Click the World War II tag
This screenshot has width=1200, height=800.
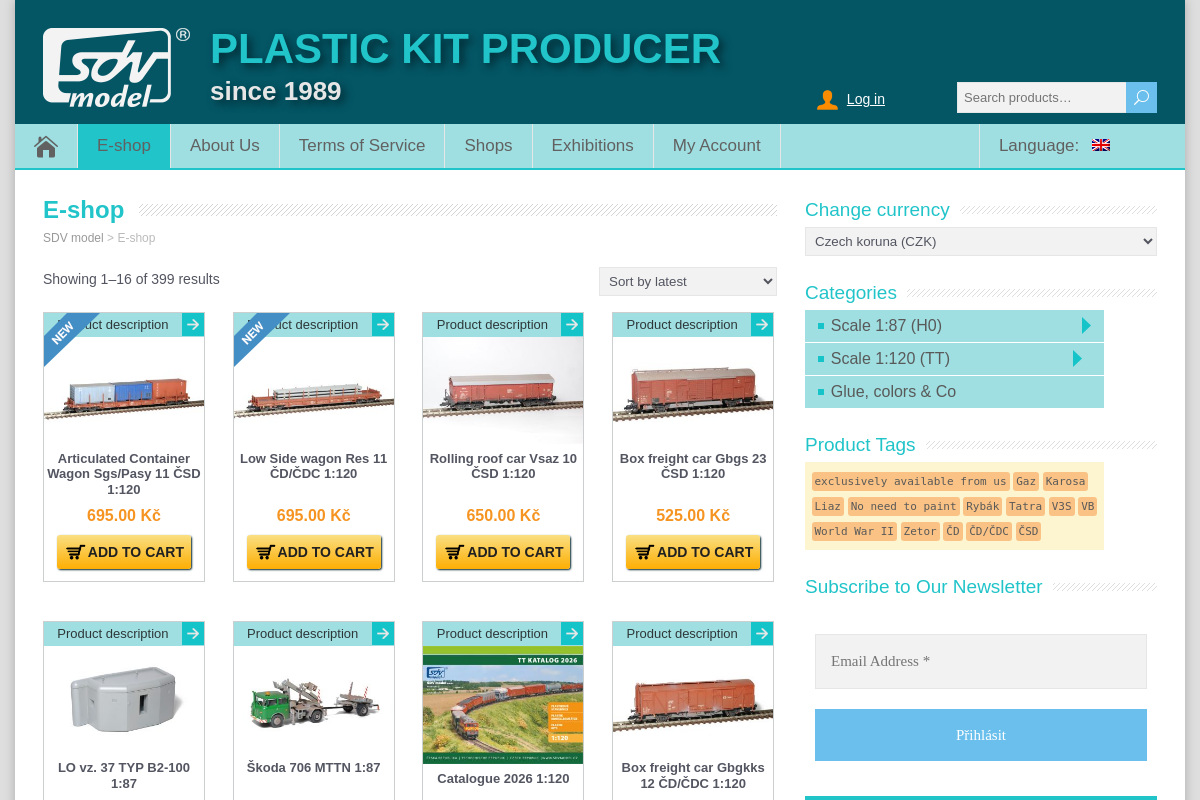[x=855, y=531]
